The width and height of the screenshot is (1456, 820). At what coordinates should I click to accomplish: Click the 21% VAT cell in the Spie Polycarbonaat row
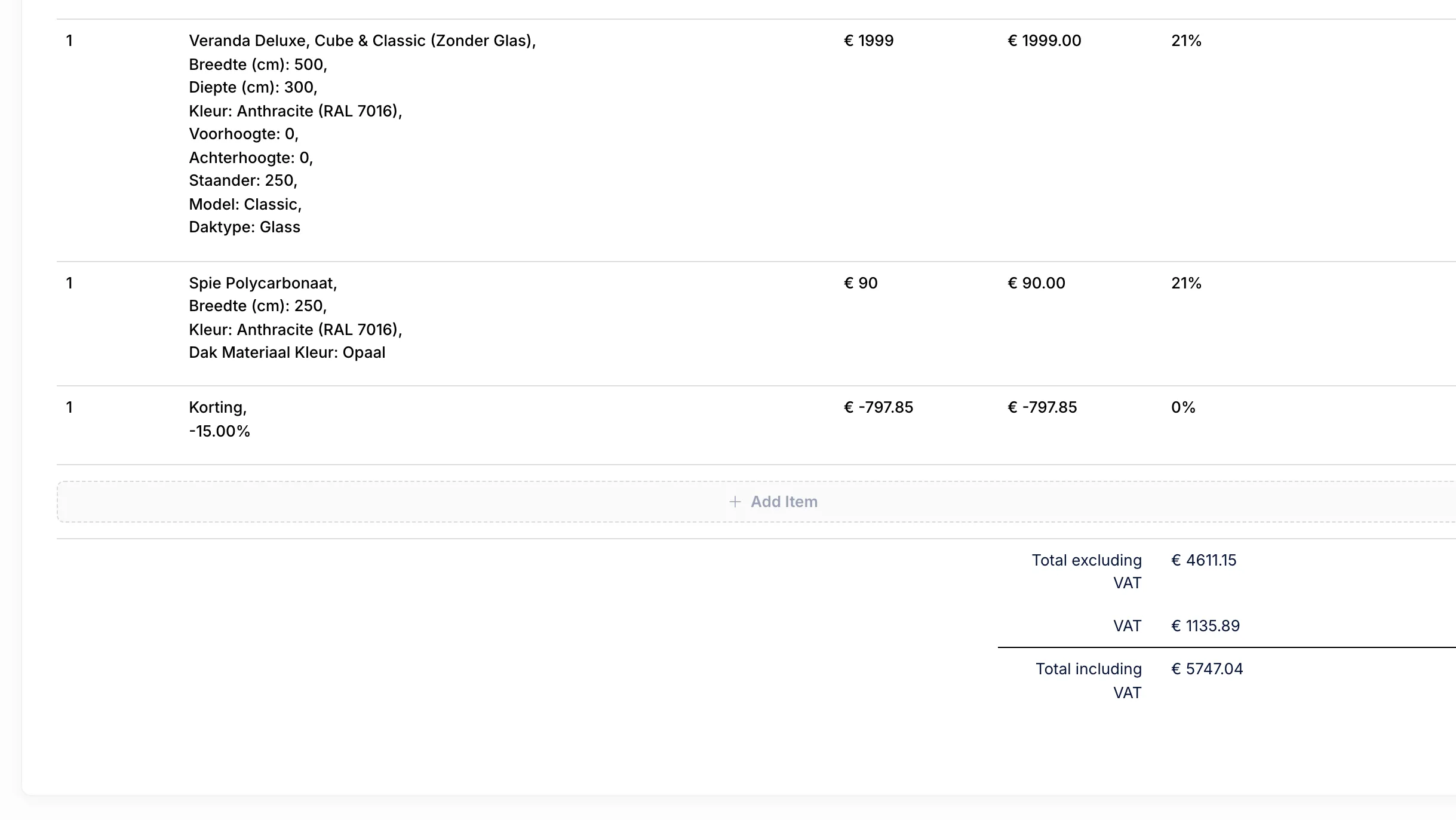coord(1186,283)
